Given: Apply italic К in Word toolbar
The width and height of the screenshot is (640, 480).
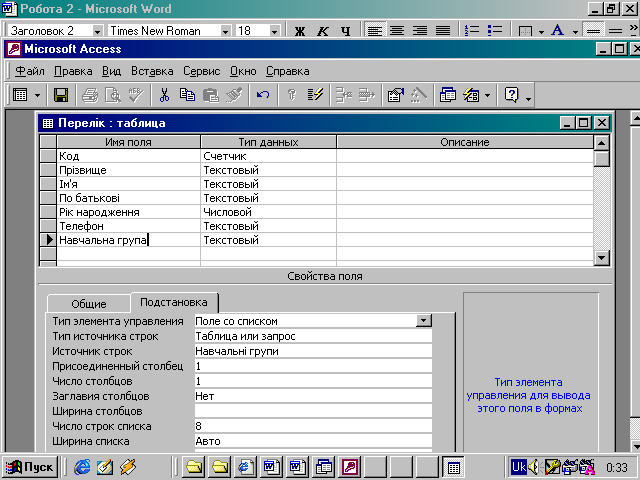Looking at the screenshot, I should 323,31.
